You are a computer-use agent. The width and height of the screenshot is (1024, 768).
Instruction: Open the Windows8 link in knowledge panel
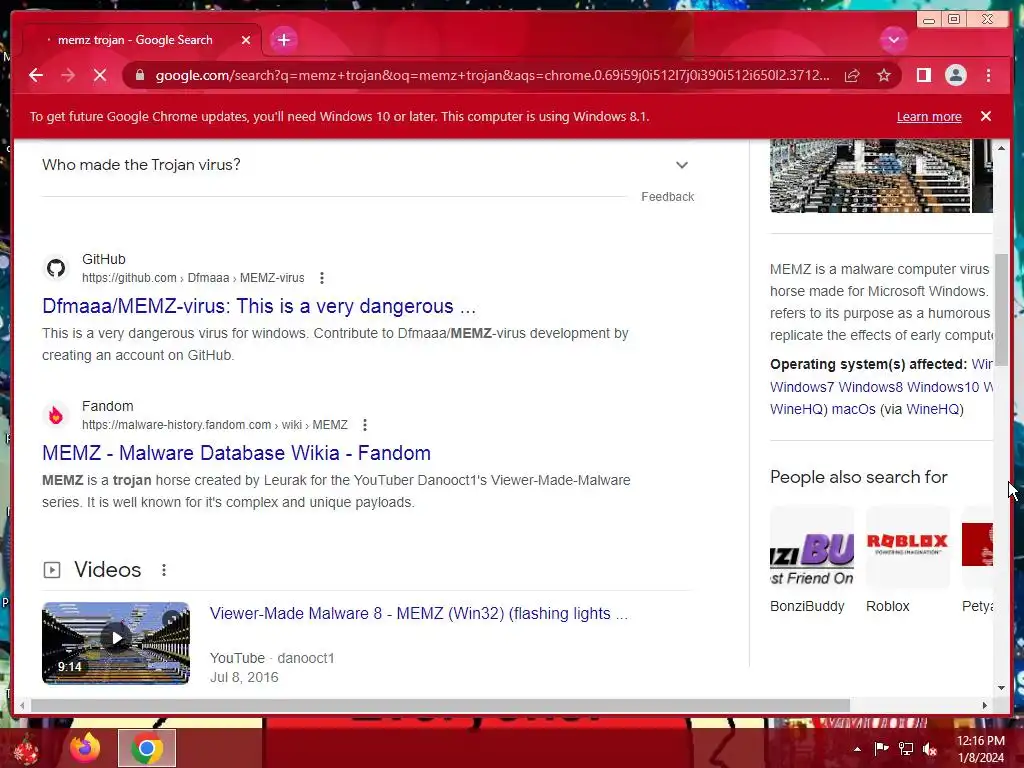click(x=871, y=387)
